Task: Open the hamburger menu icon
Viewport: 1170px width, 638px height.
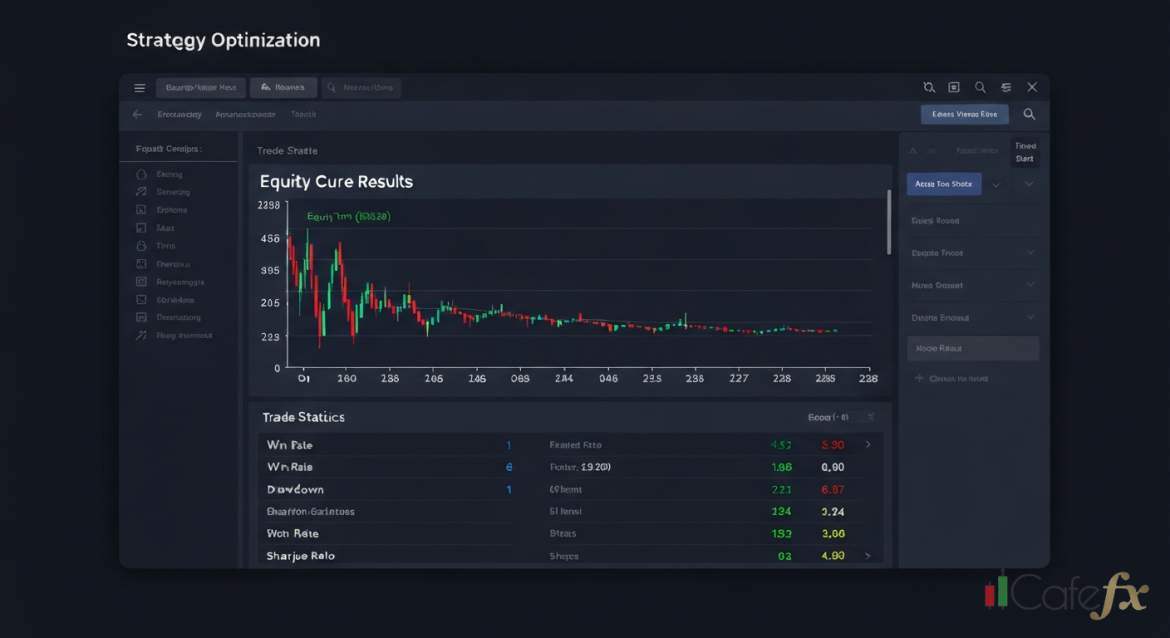Action: tap(139, 87)
